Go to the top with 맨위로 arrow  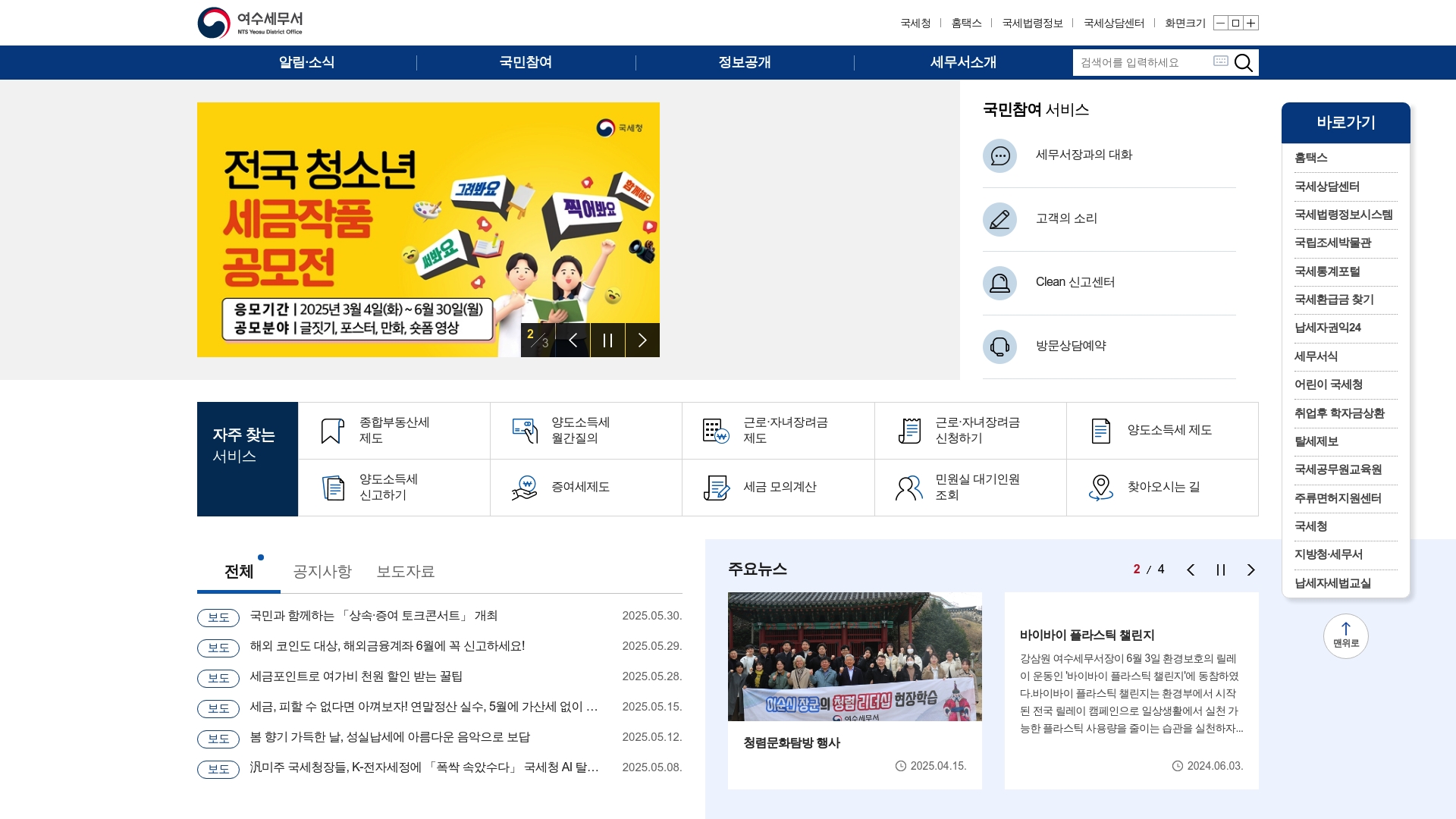(1346, 635)
